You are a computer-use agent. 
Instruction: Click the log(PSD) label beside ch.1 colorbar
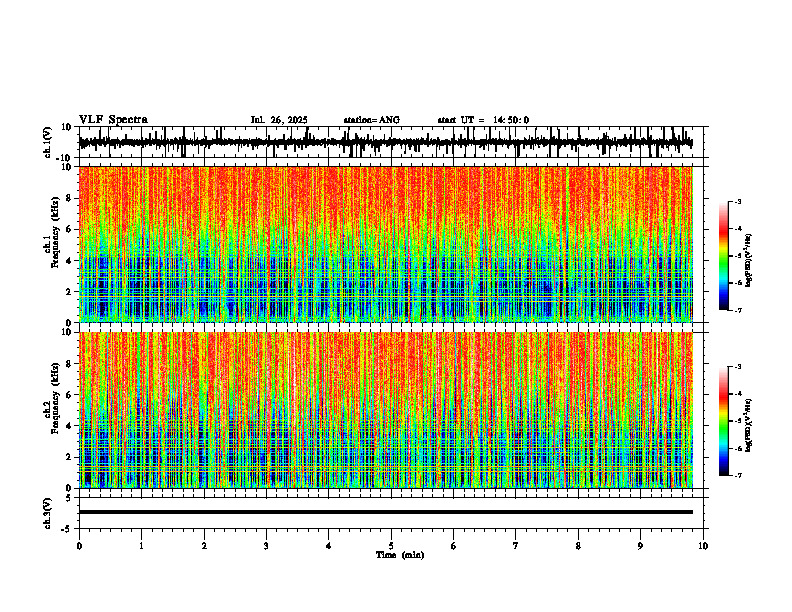click(x=749, y=261)
